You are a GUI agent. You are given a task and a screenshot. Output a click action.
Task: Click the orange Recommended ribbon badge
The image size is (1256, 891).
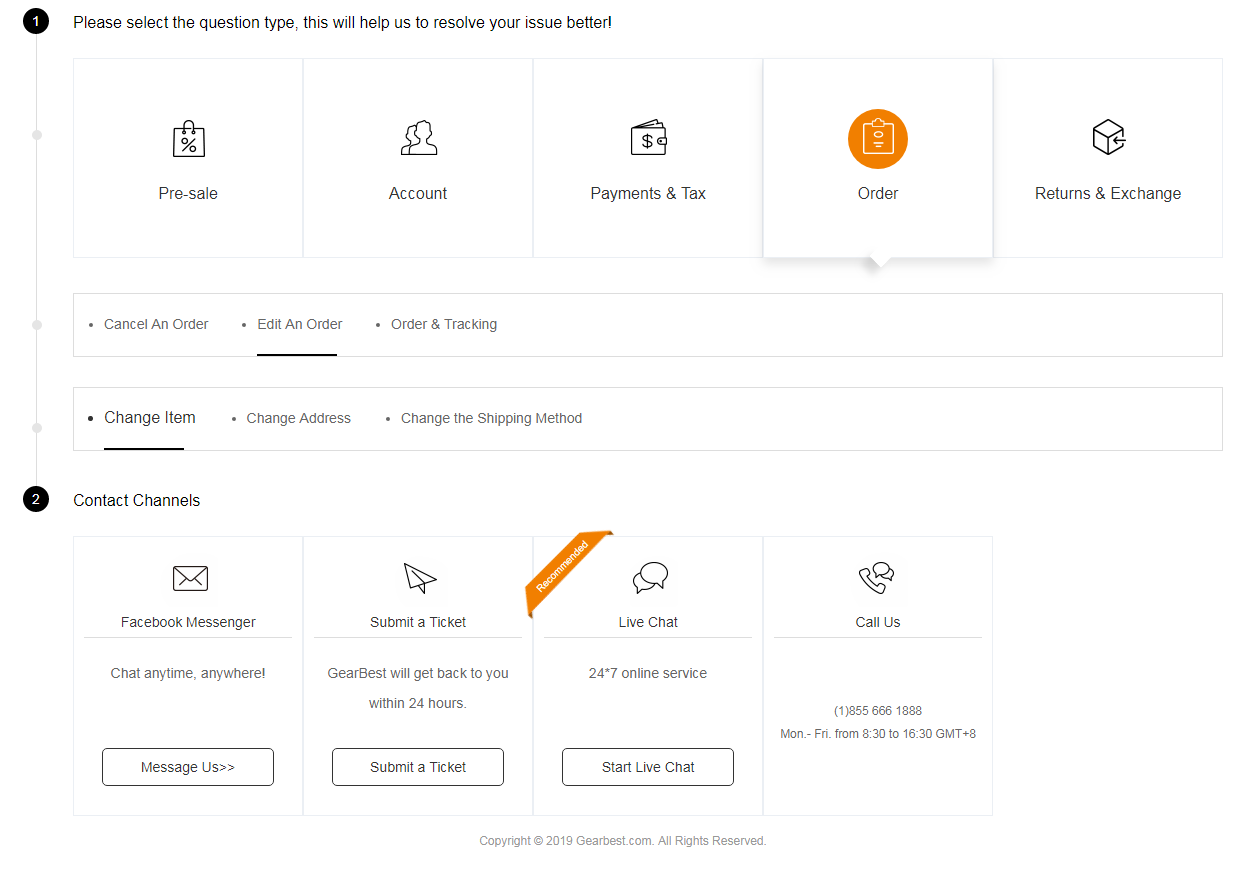pos(564,568)
